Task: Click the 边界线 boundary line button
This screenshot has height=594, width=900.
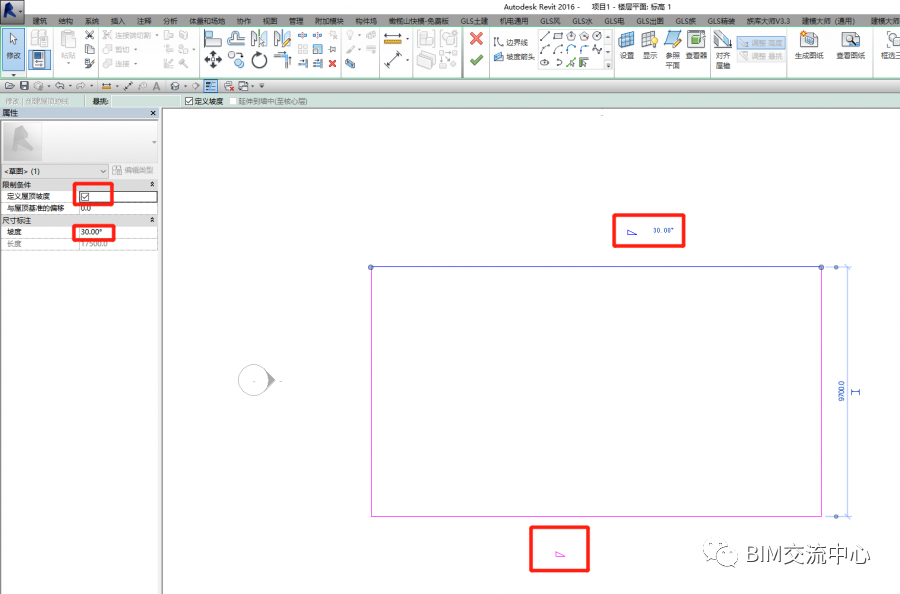Action: tap(510, 42)
